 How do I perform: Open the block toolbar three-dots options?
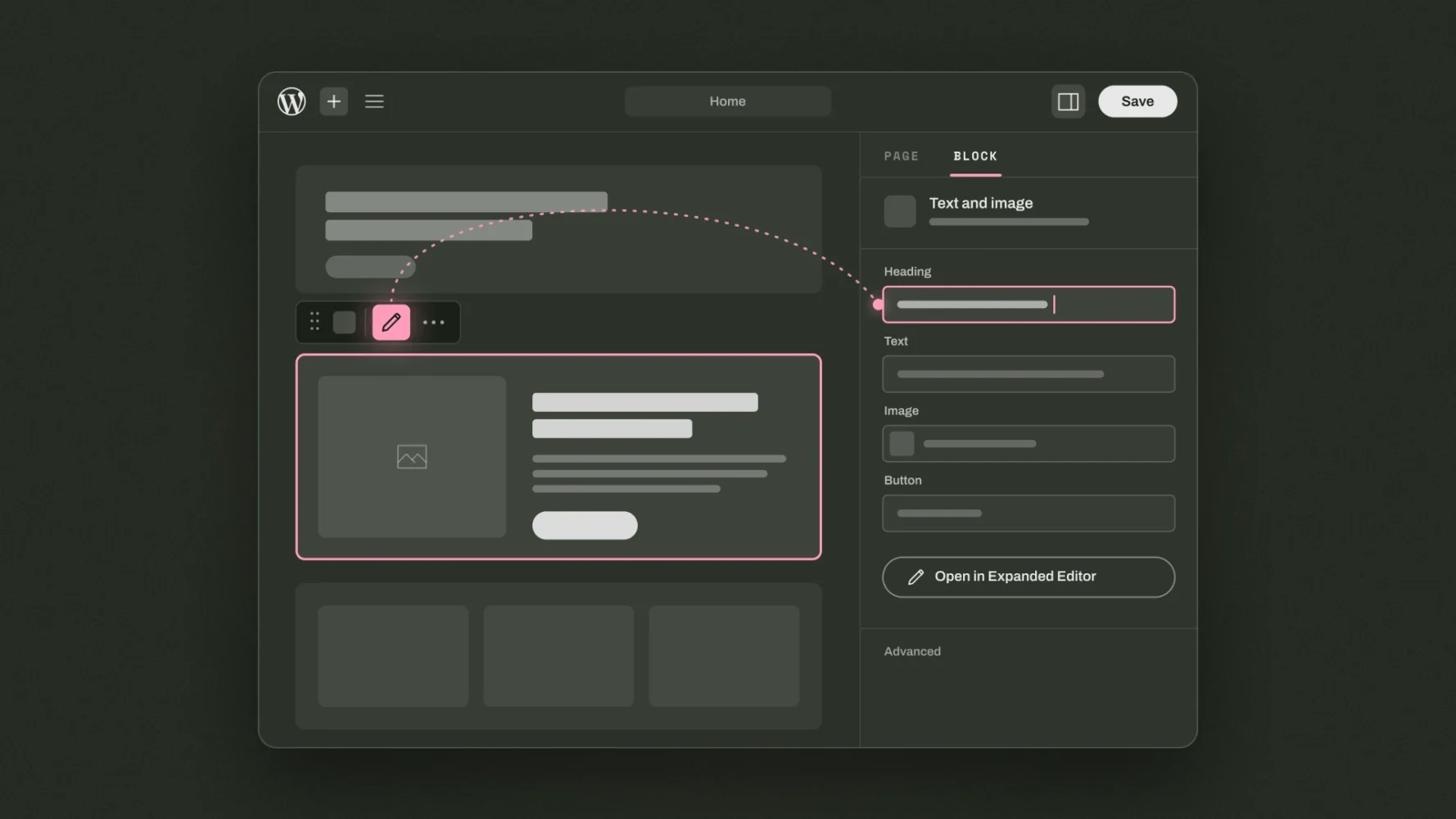[434, 323]
